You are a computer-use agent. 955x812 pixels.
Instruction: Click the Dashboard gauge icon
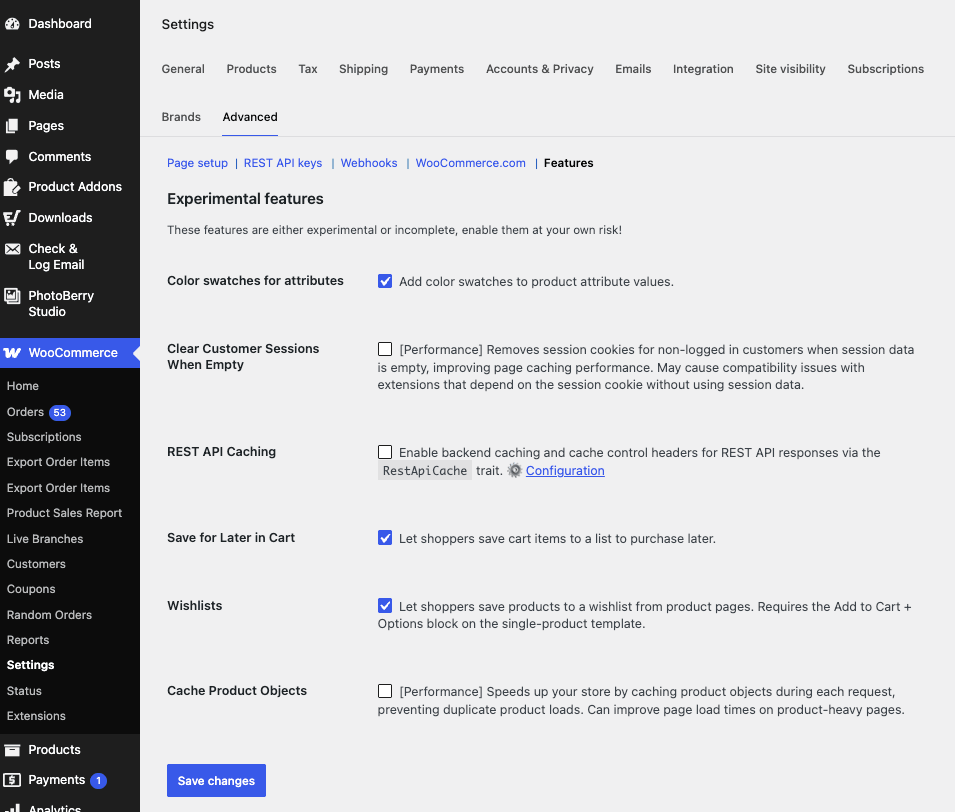12,24
